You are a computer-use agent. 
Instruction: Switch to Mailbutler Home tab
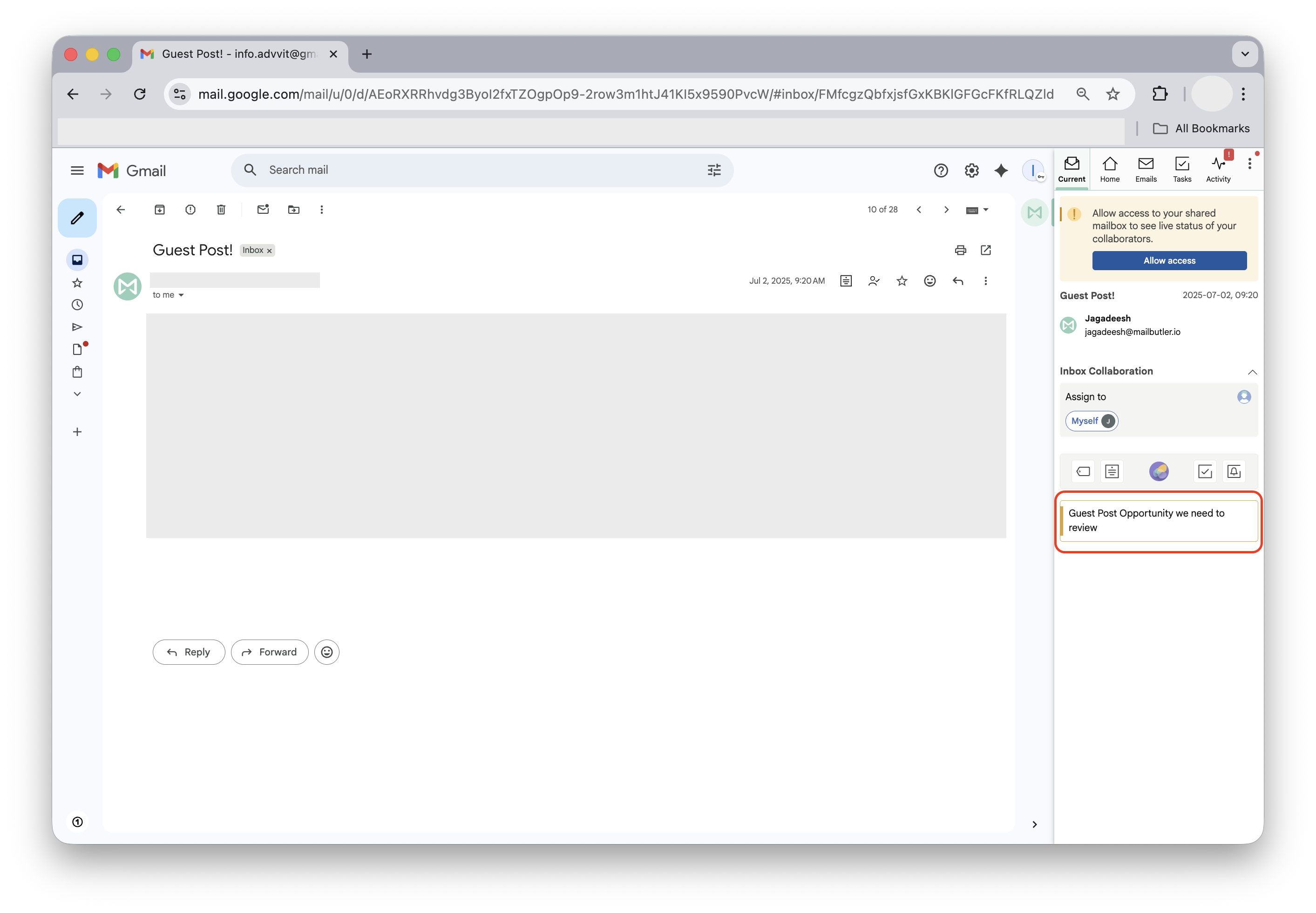[x=1110, y=170]
